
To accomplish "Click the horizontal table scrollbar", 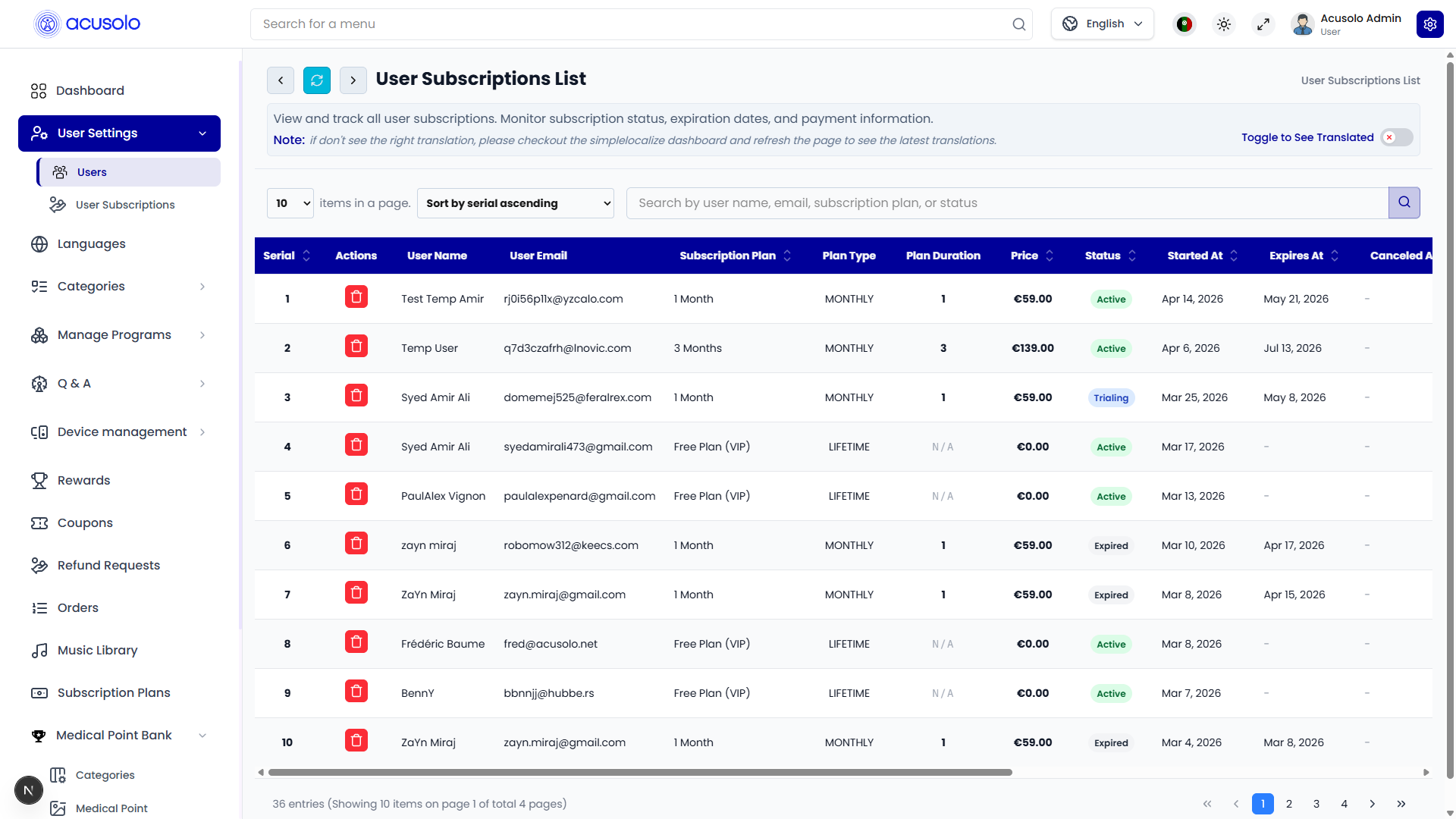I will point(640,773).
